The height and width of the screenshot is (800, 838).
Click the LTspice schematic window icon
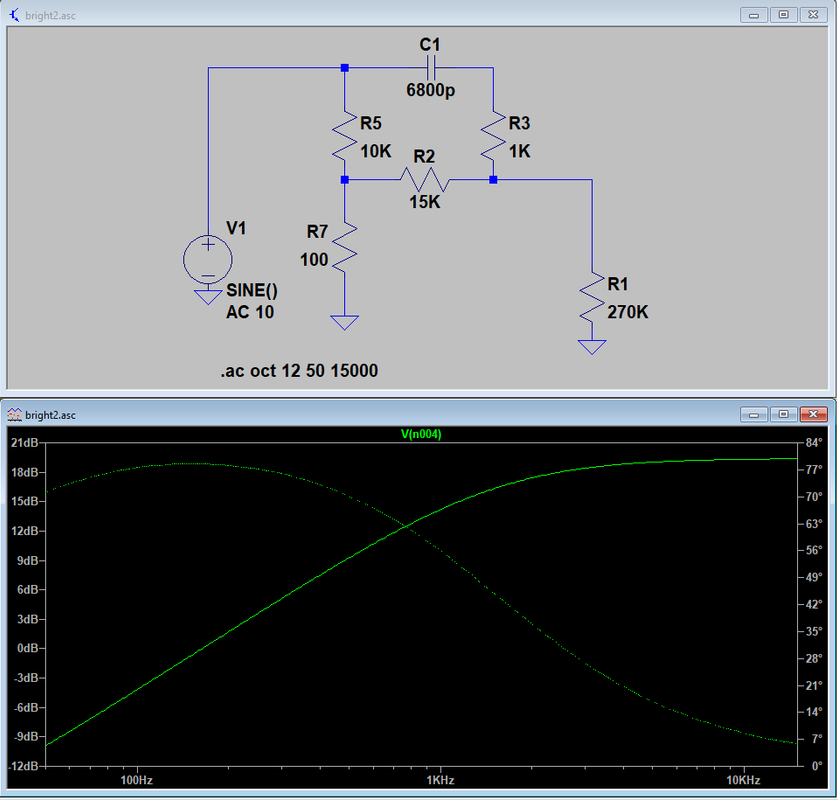coord(14,15)
